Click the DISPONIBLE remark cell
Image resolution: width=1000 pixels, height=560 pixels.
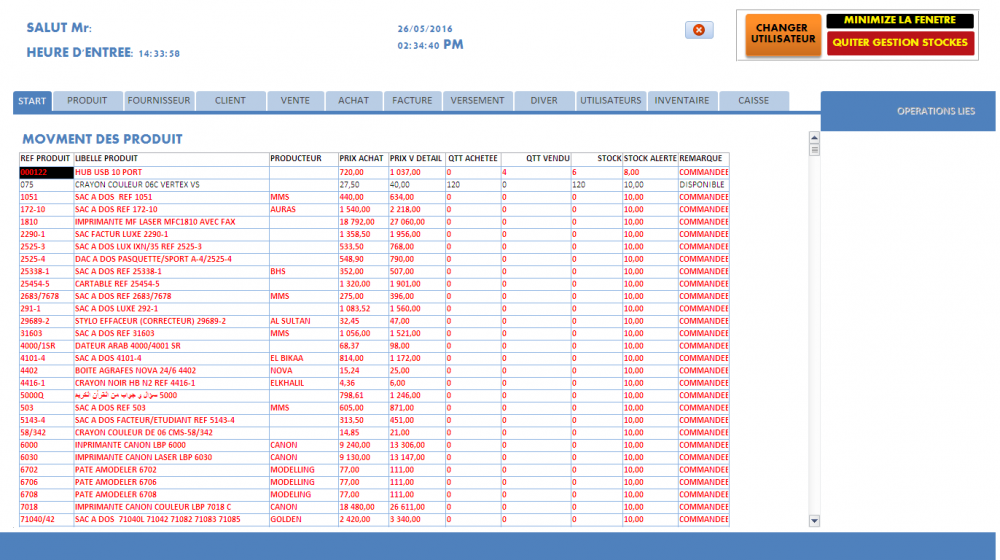pyautogui.click(x=702, y=185)
